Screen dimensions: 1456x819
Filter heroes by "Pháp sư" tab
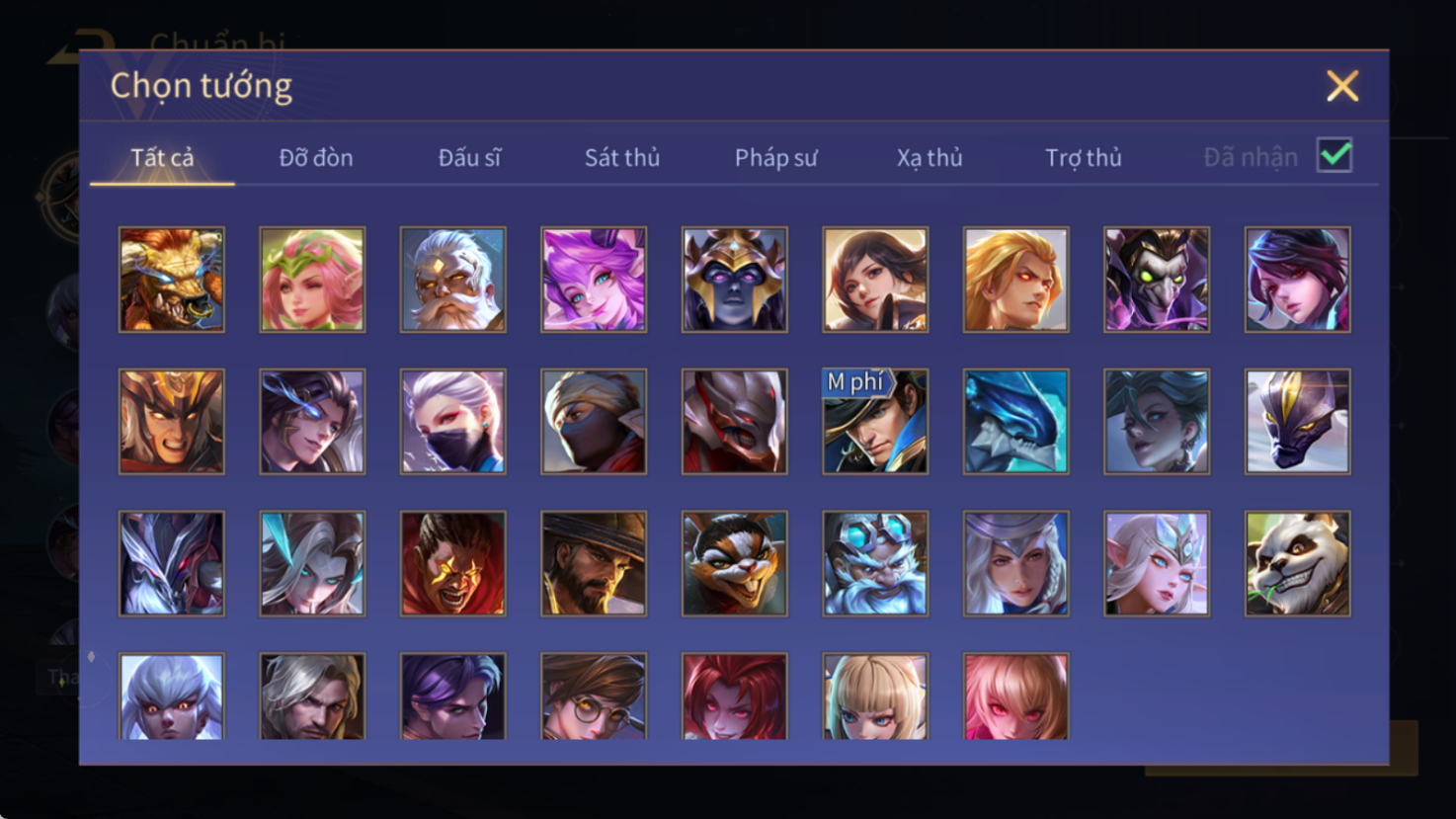tap(776, 158)
